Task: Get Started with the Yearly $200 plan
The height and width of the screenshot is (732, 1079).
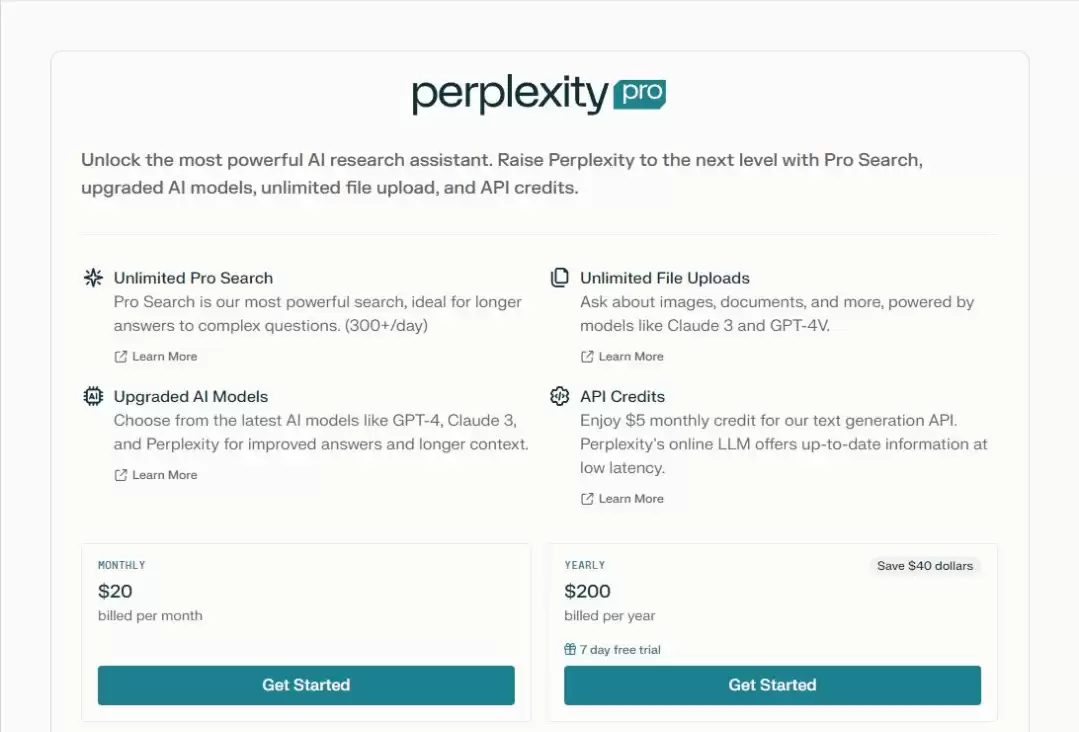Action: (772, 685)
